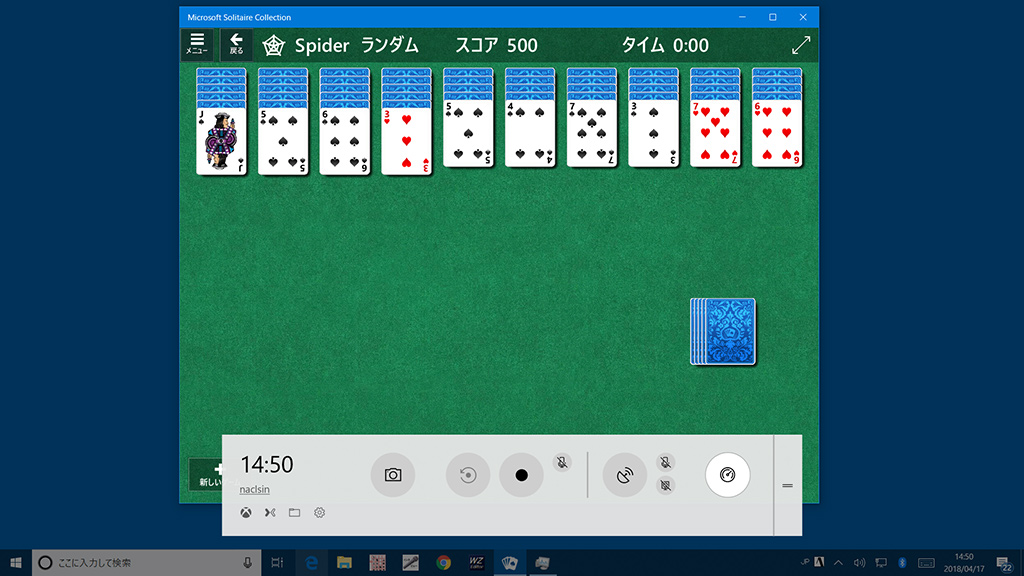The width and height of the screenshot is (1024, 576).
Task: Toggle broadcast camera off icon
Action: 666,486
